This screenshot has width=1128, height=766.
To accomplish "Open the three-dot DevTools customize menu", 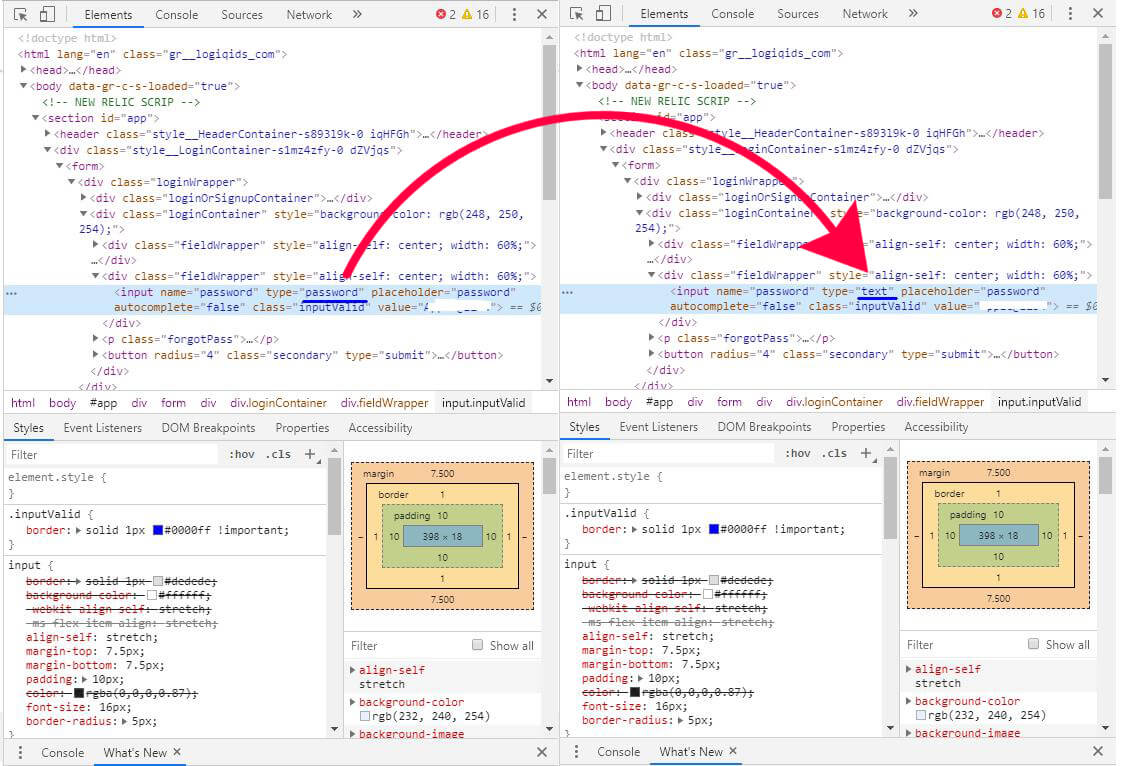I will coord(515,13).
